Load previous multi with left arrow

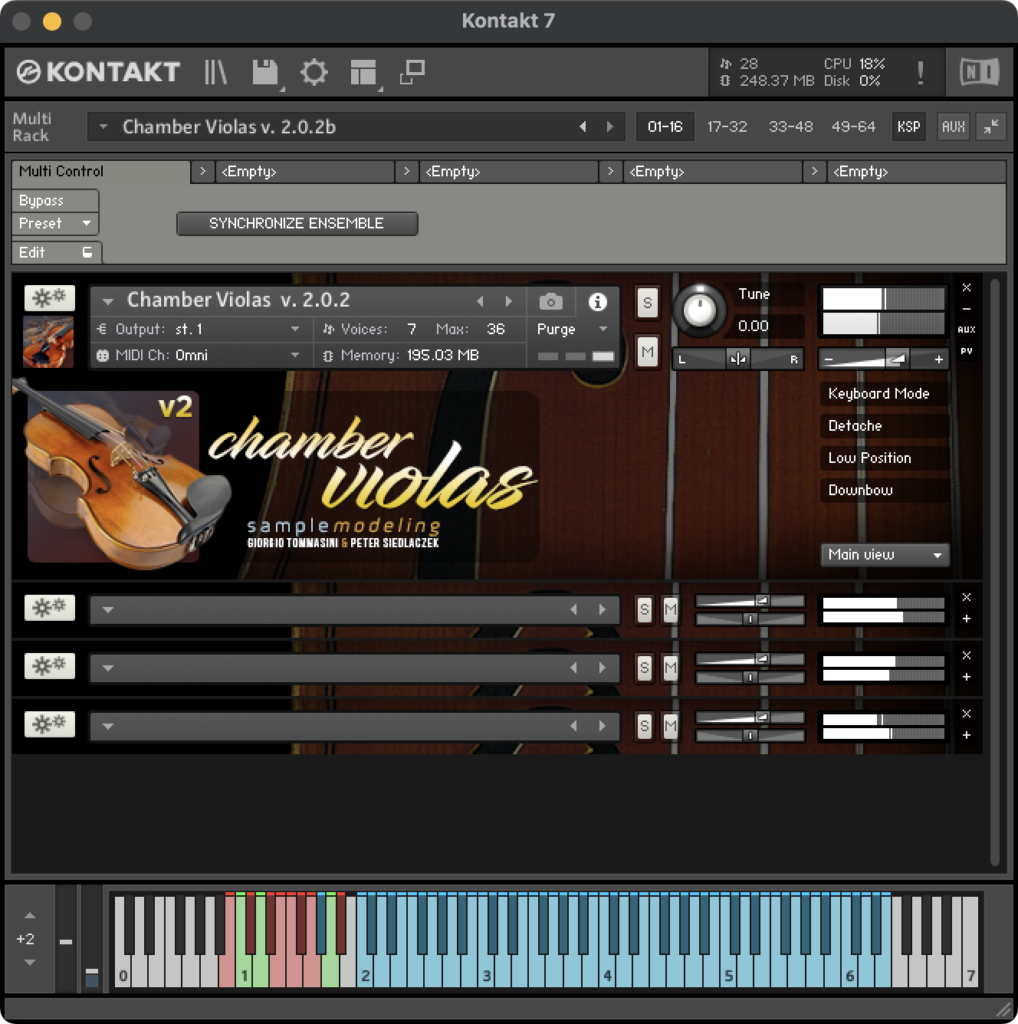point(582,127)
